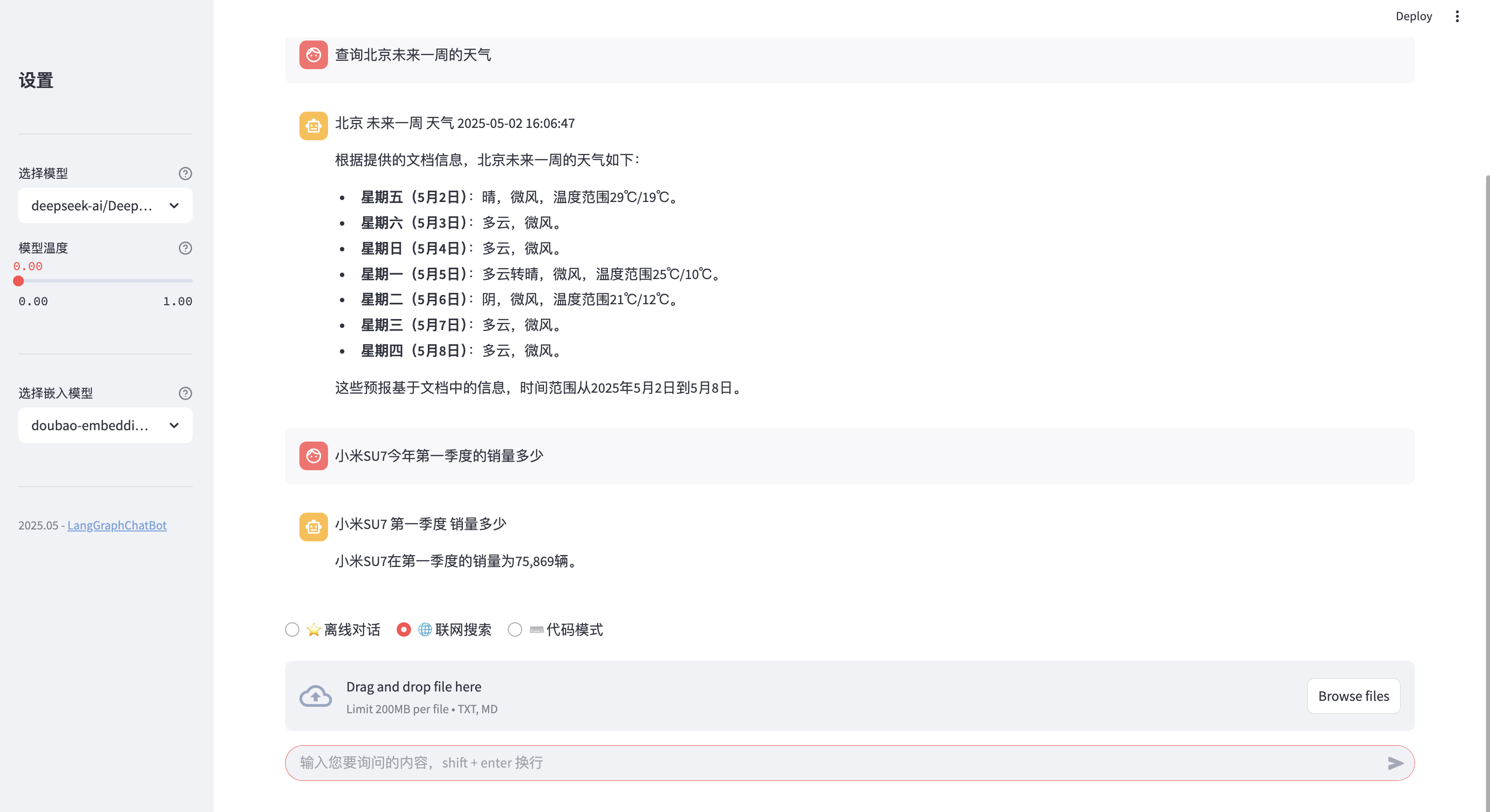Click the 模型温度 slider handle
This screenshot has height=812, width=1490.
[18, 281]
